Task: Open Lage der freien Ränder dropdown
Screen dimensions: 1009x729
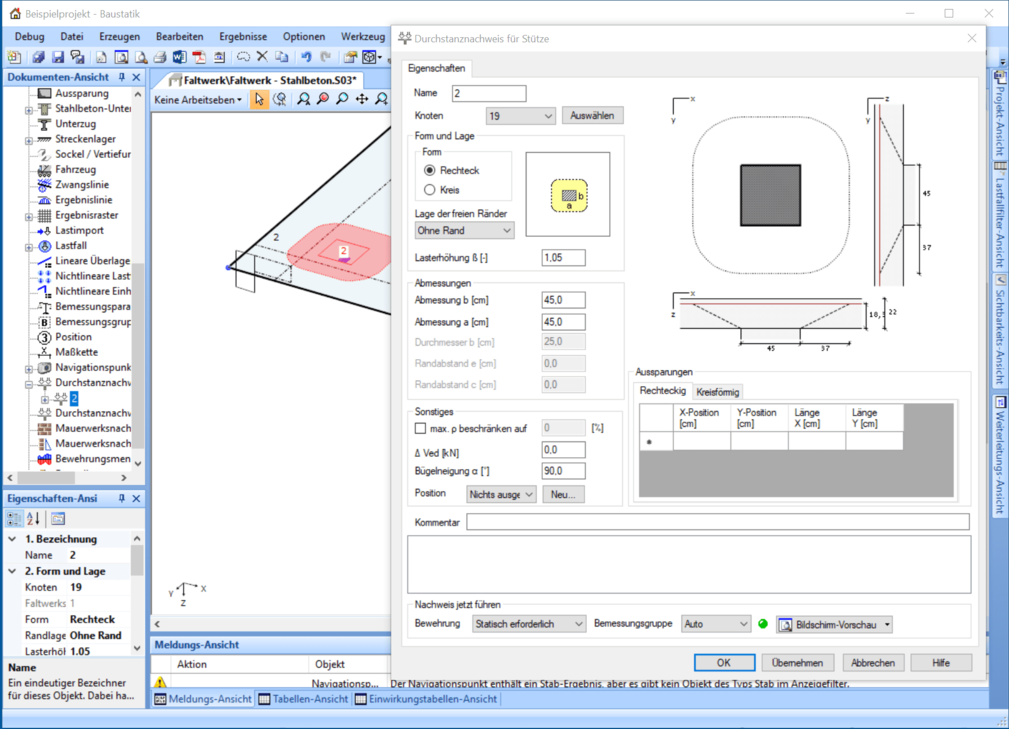Action: (464, 230)
